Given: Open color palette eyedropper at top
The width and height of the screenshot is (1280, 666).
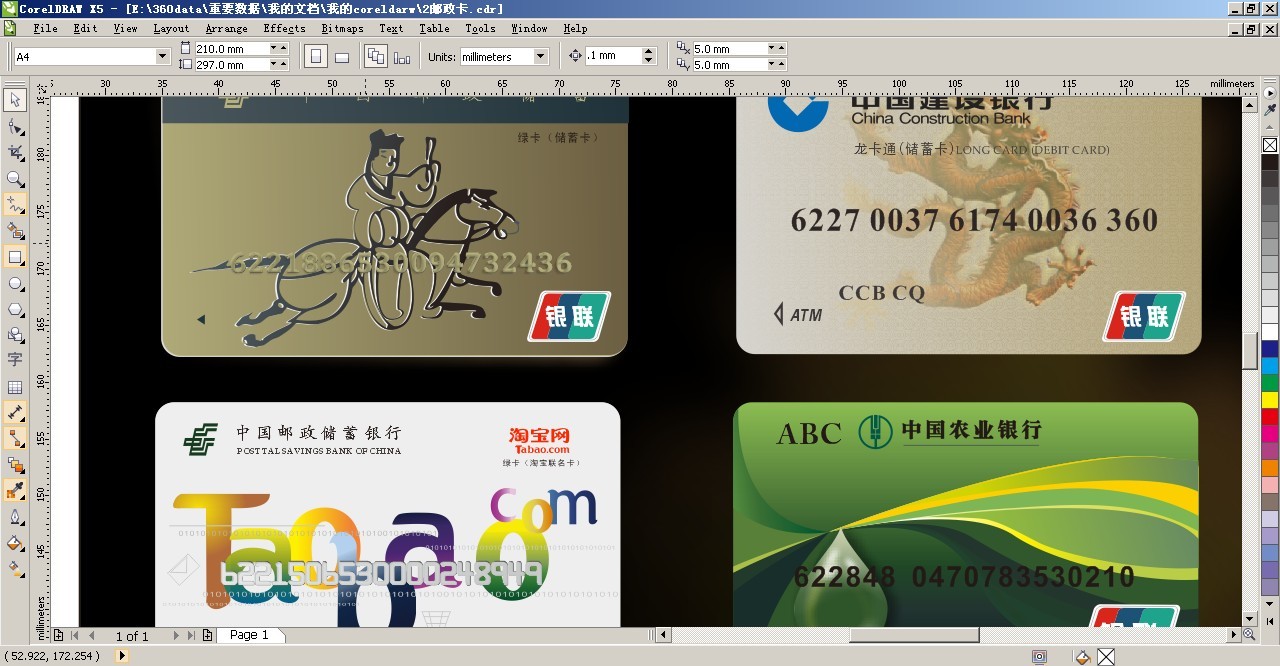Looking at the screenshot, I should 1270,108.
